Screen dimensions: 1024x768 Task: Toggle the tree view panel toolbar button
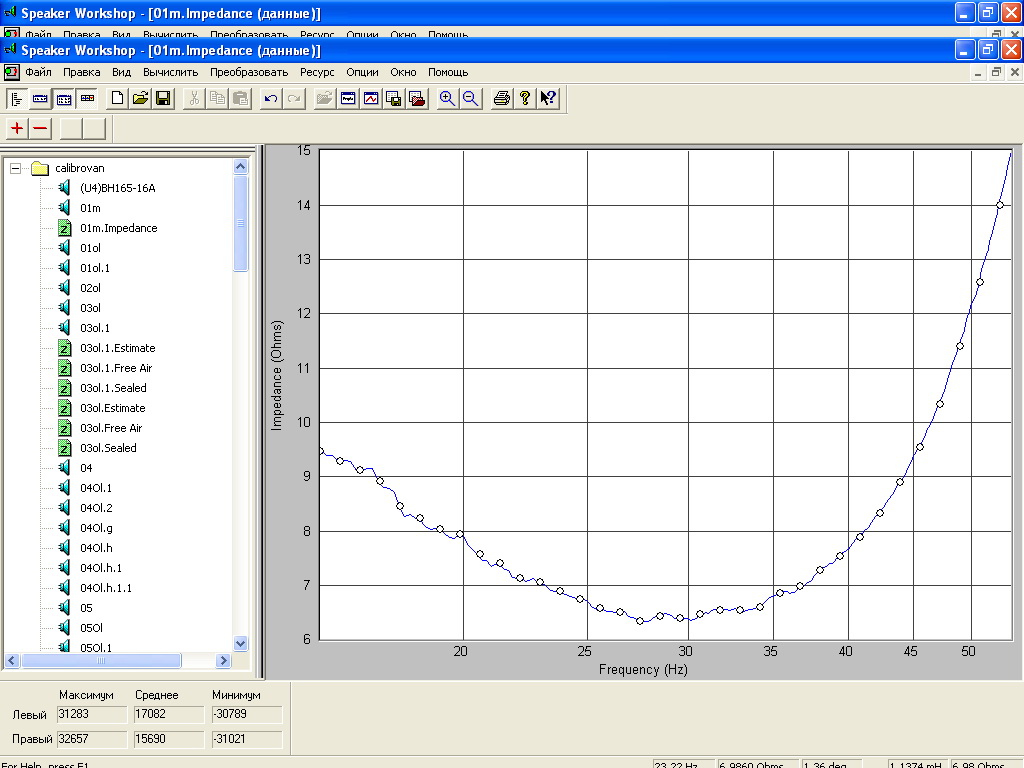(x=17, y=98)
